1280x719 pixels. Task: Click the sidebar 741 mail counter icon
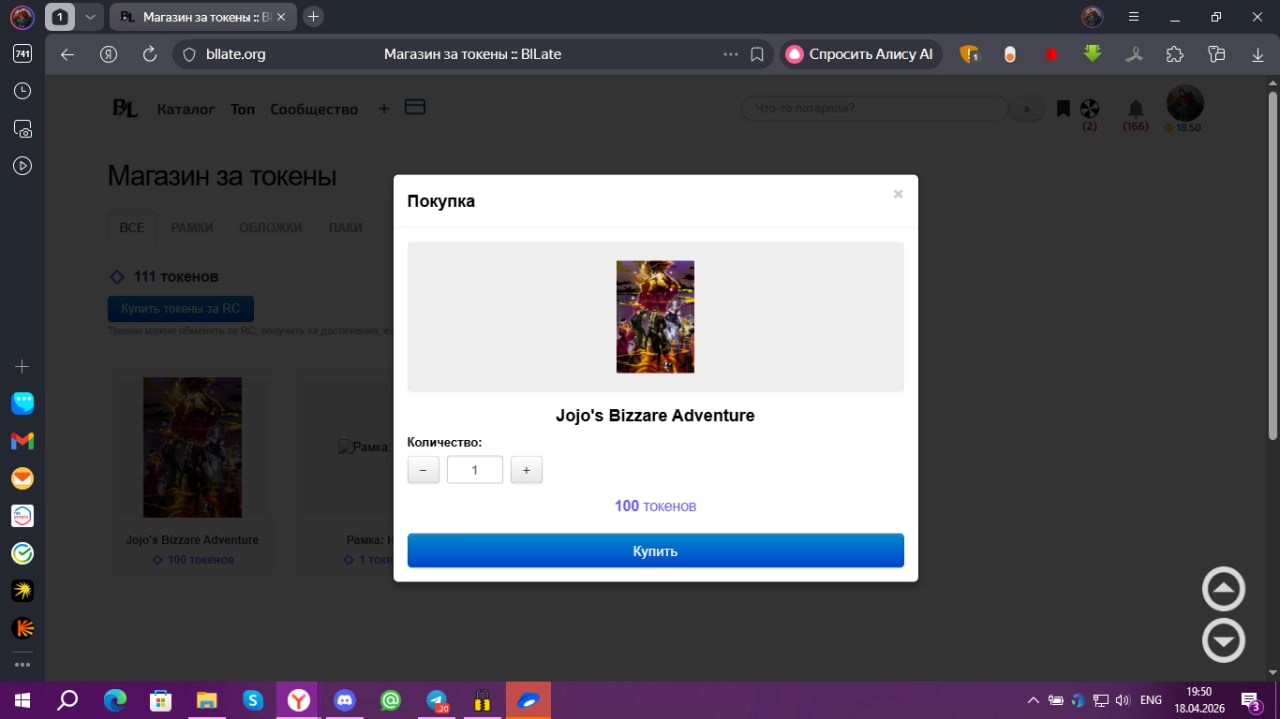coord(22,54)
